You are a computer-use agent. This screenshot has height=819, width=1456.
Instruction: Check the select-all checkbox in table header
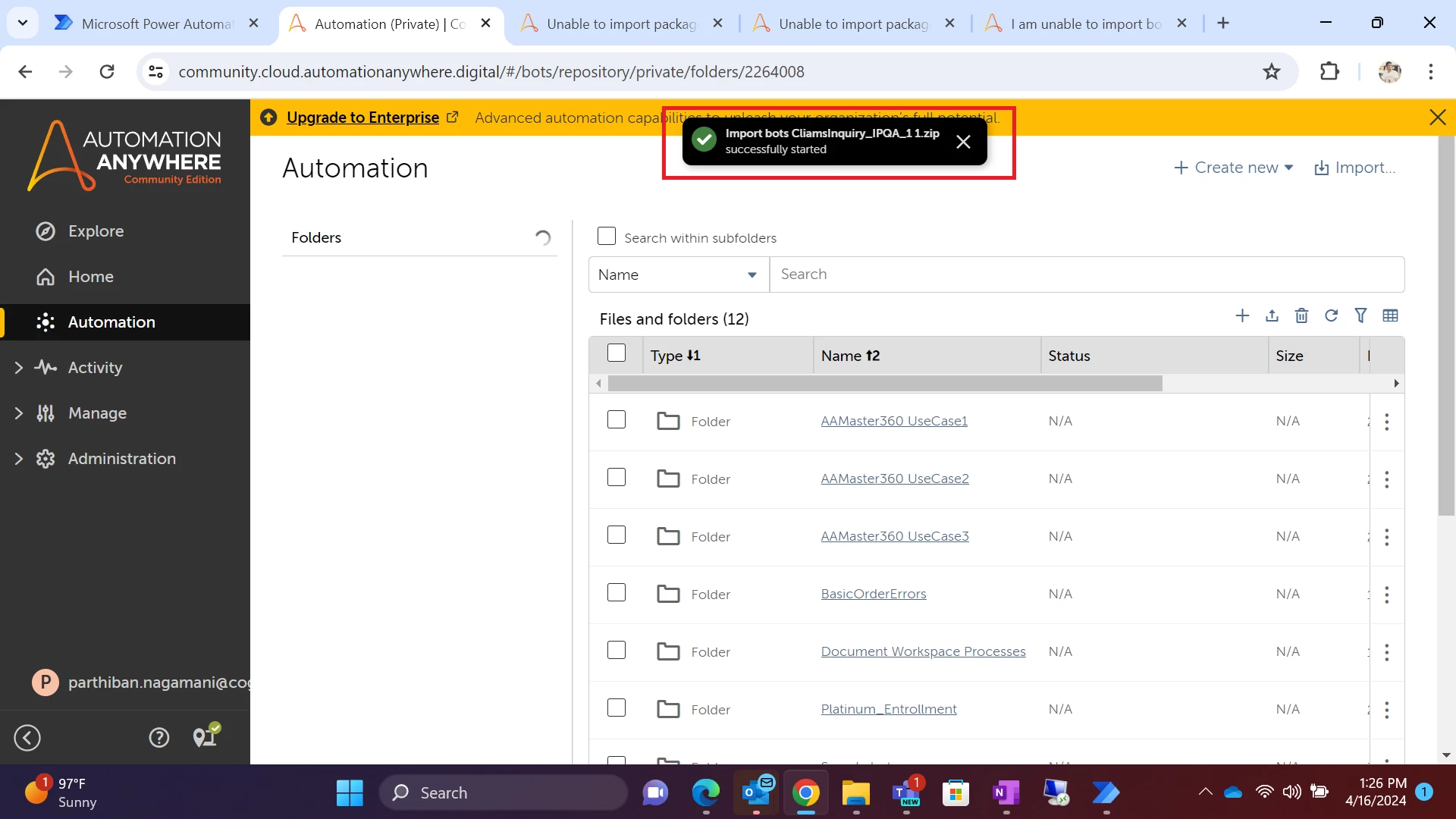coord(617,353)
